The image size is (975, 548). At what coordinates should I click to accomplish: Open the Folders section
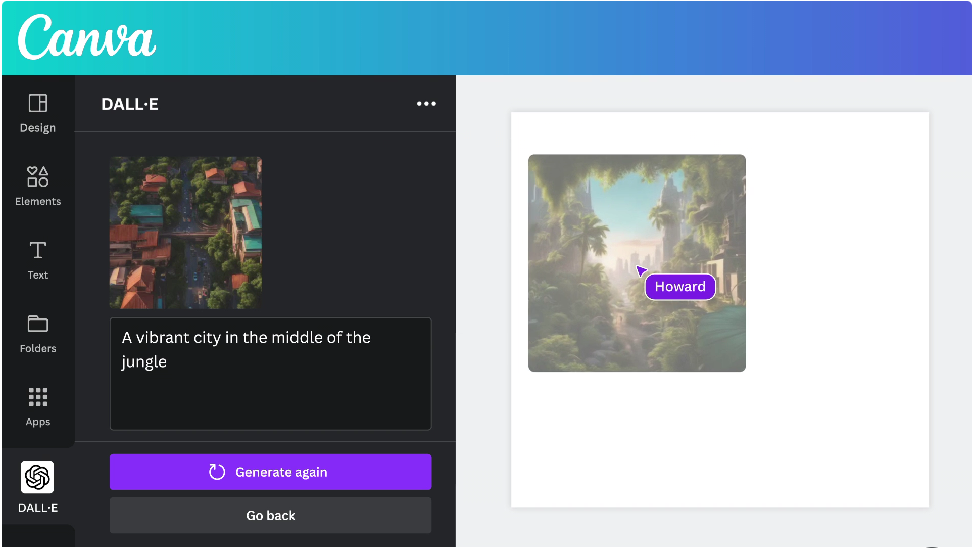[x=38, y=333]
